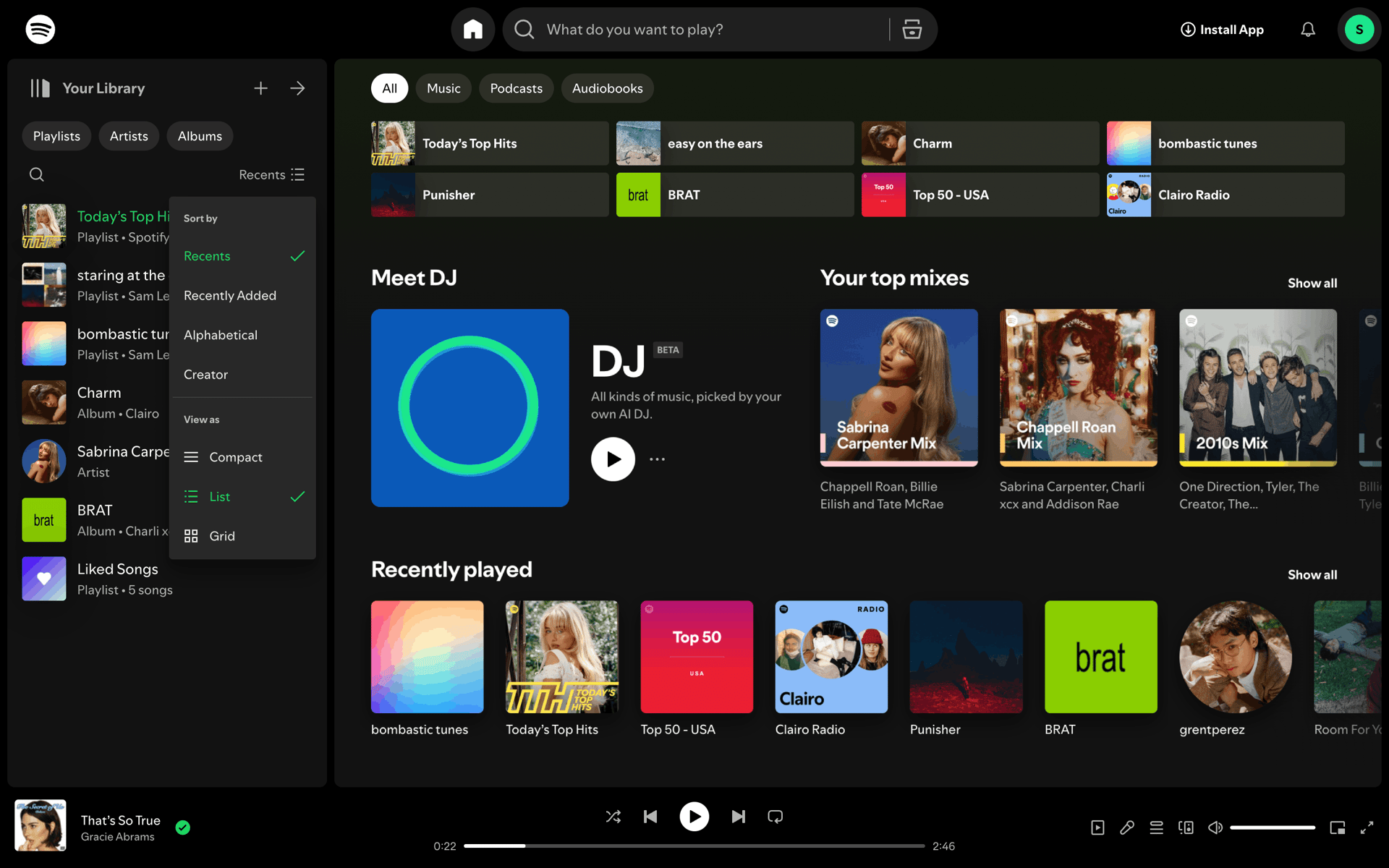Viewport: 1389px width, 868px height.
Task: Open Gracie Abrams artist link
Action: click(x=117, y=837)
